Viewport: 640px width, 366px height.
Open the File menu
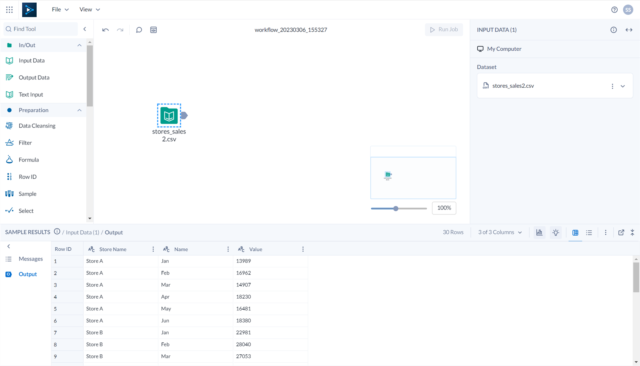(x=60, y=9)
